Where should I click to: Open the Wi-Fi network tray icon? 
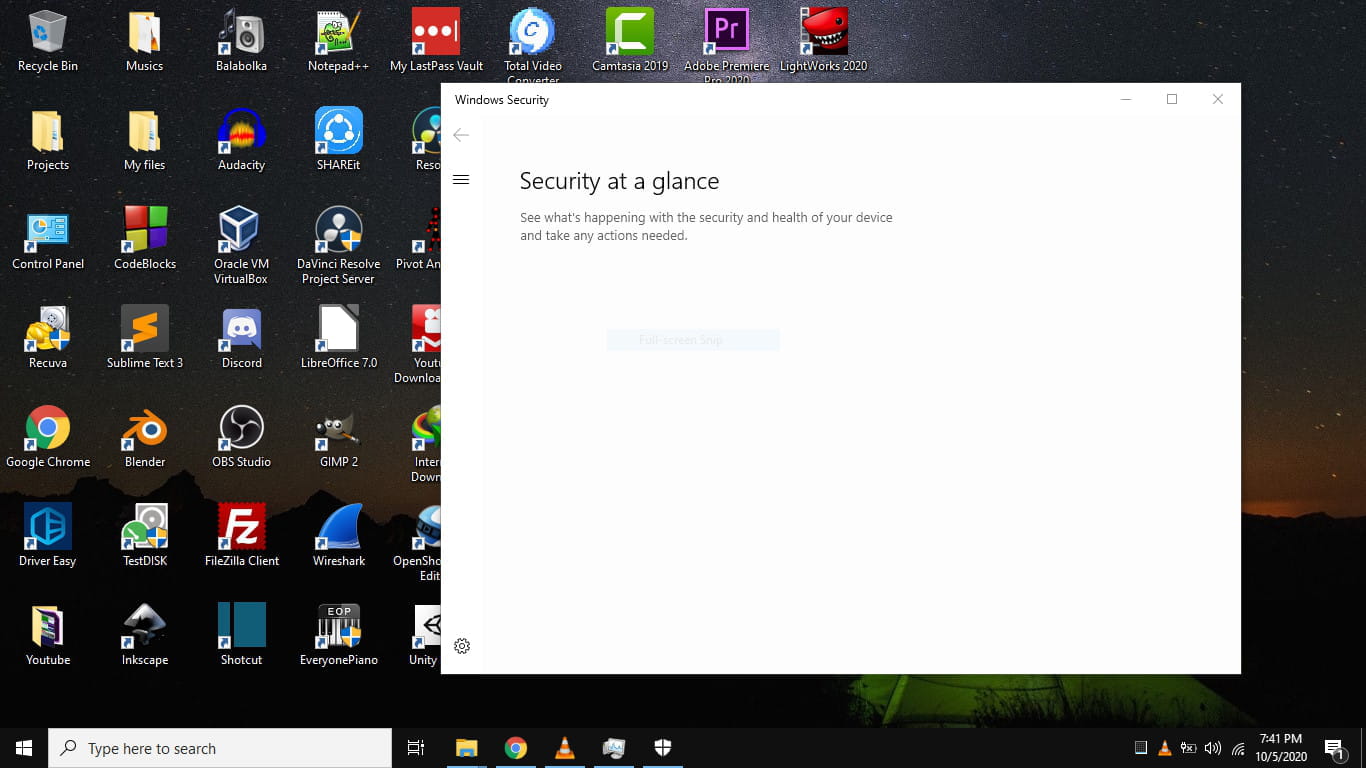coord(1238,748)
